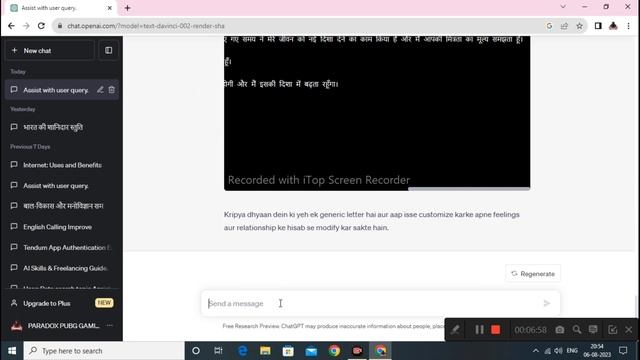This screenshot has width=640, height=360.
Task: Bookmark this page with the star icon
Action: click(x=579, y=26)
